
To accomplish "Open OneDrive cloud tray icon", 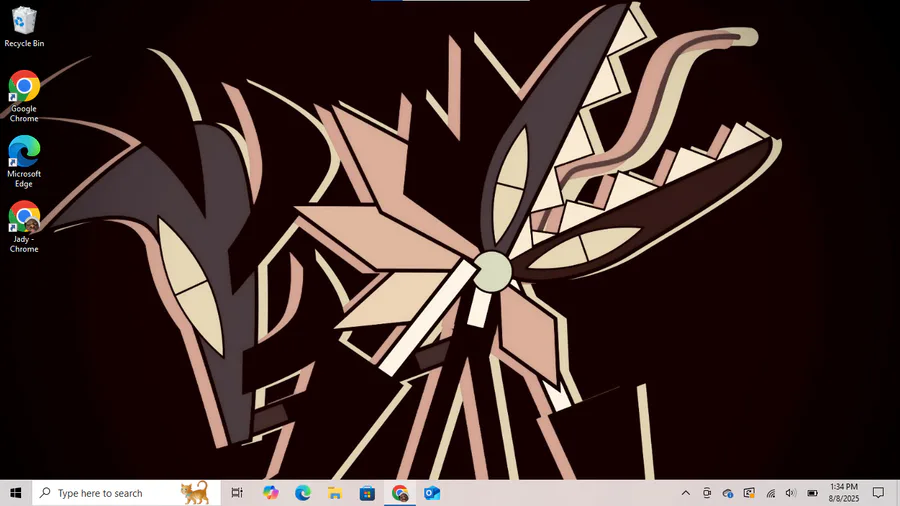I will [728, 493].
